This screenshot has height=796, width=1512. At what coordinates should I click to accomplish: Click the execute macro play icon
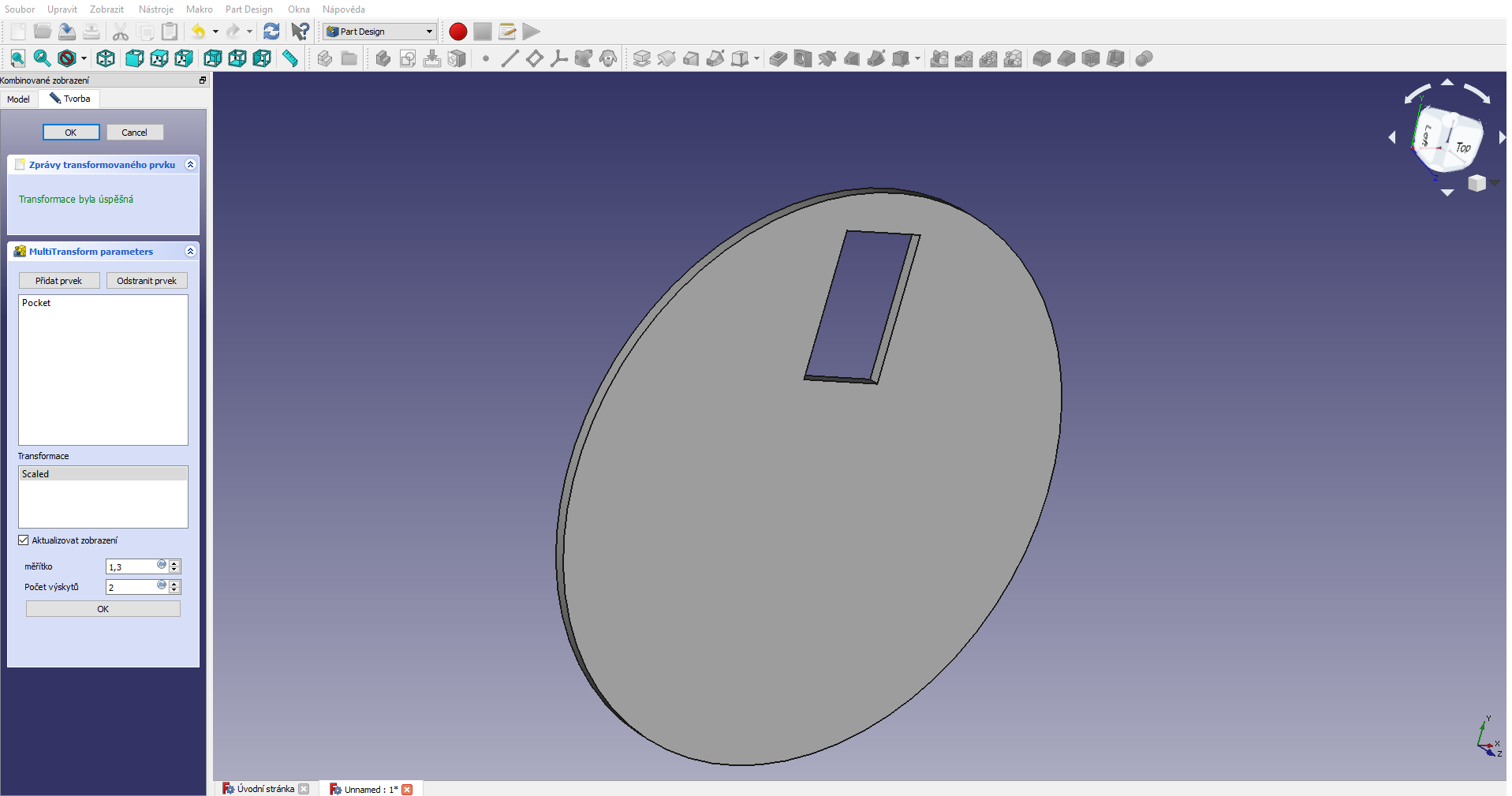(532, 32)
